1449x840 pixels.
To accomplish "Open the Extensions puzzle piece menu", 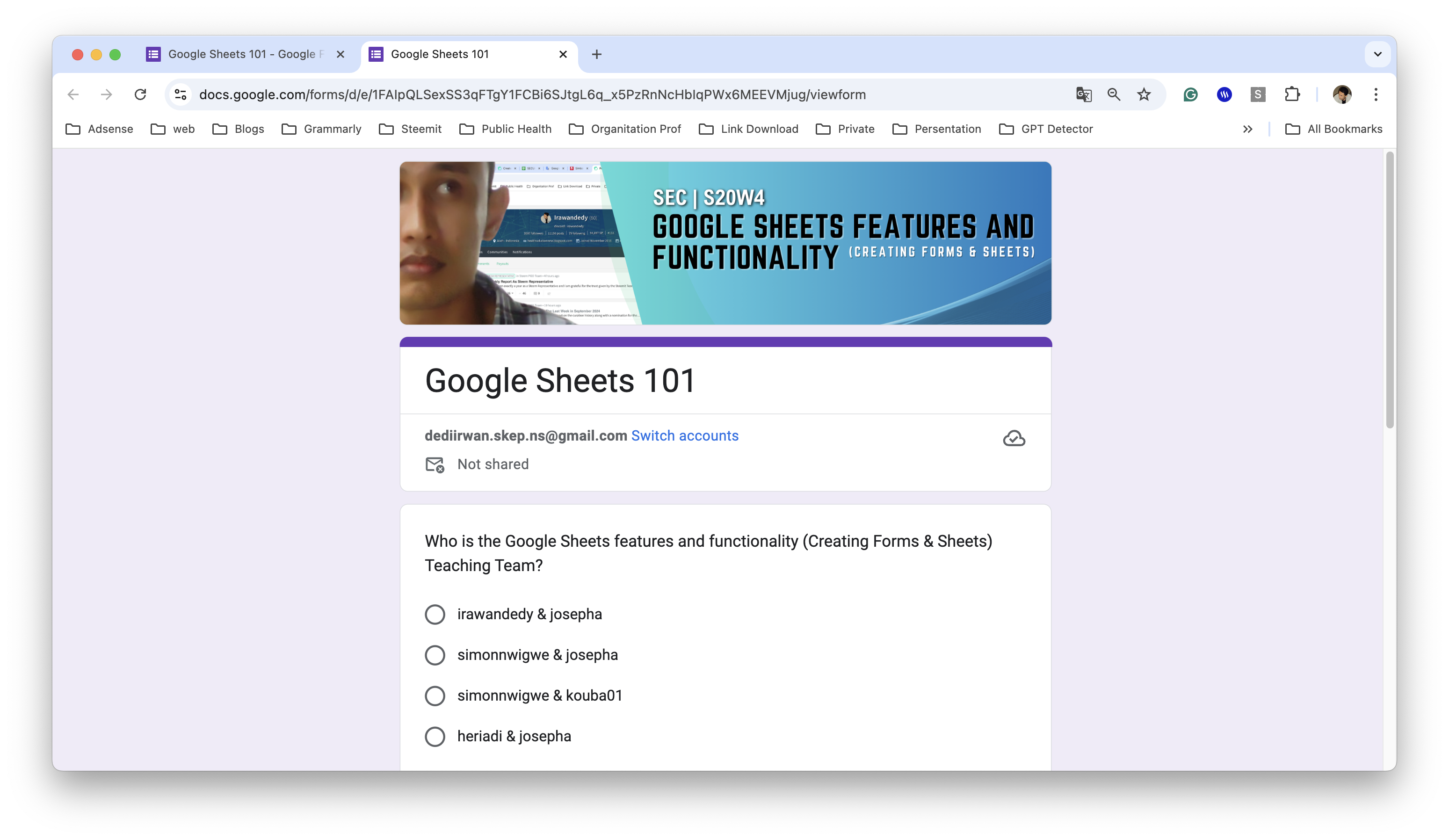I will point(1292,94).
